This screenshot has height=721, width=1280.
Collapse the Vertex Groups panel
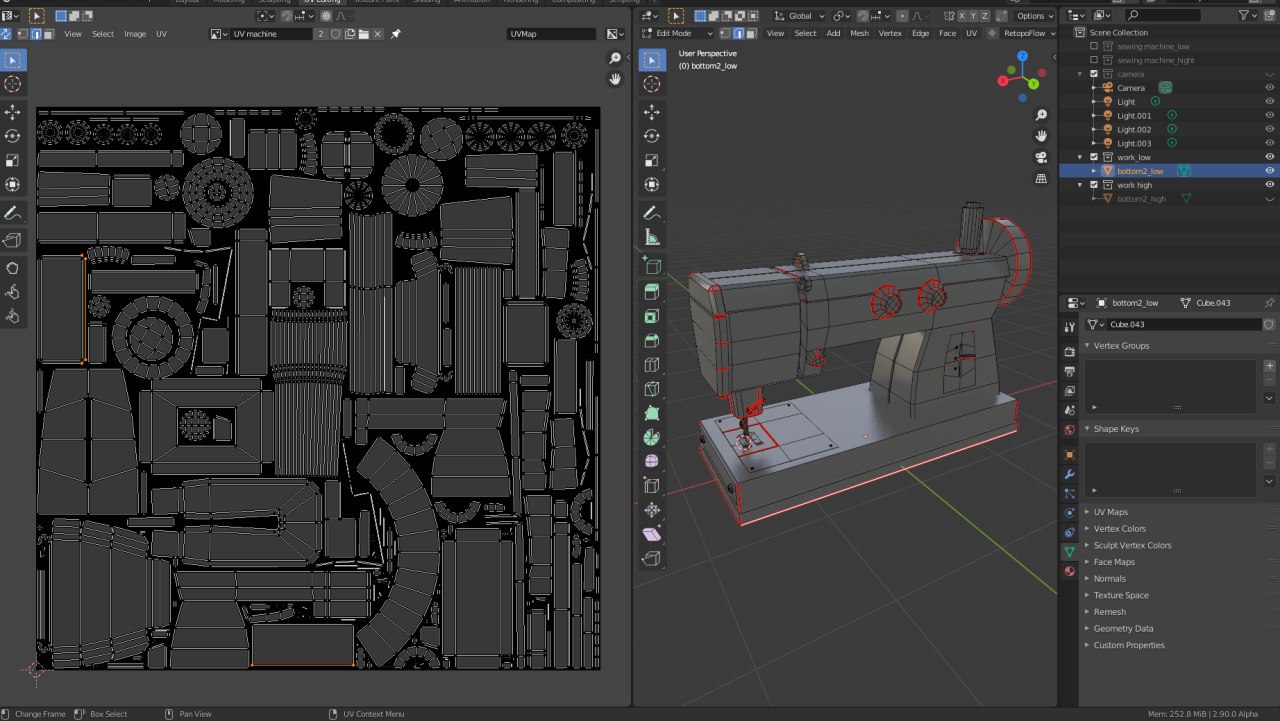click(x=1121, y=346)
